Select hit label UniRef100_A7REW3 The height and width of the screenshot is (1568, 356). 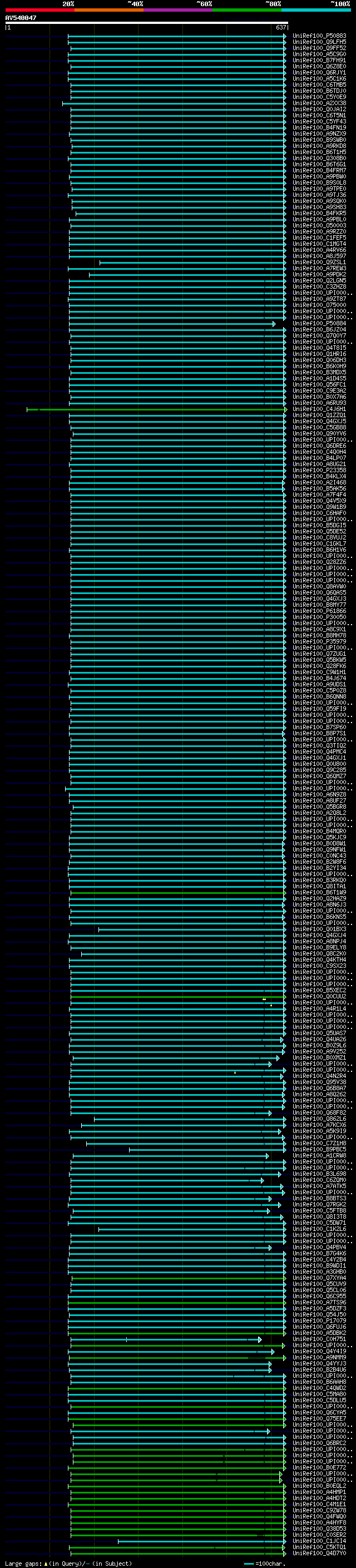(x=319, y=269)
